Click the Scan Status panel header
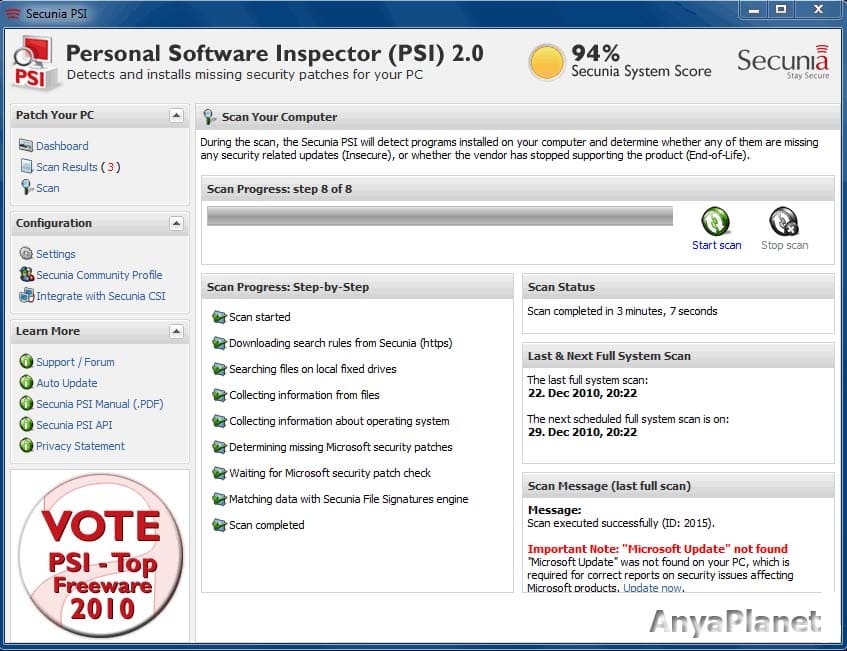The image size is (847, 651). point(678,287)
